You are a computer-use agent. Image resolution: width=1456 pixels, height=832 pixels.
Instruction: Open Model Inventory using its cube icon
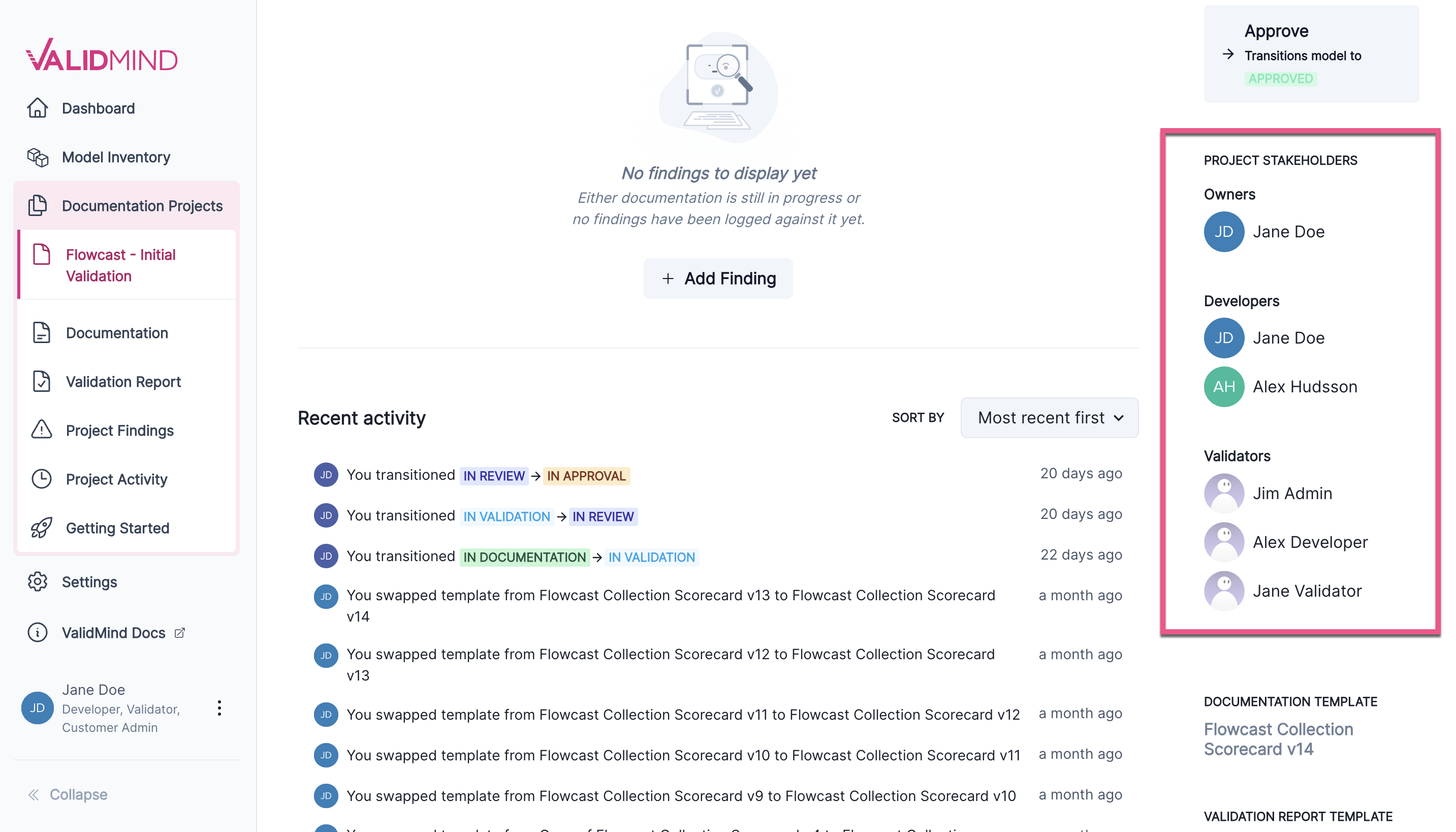[x=38, y=157]
